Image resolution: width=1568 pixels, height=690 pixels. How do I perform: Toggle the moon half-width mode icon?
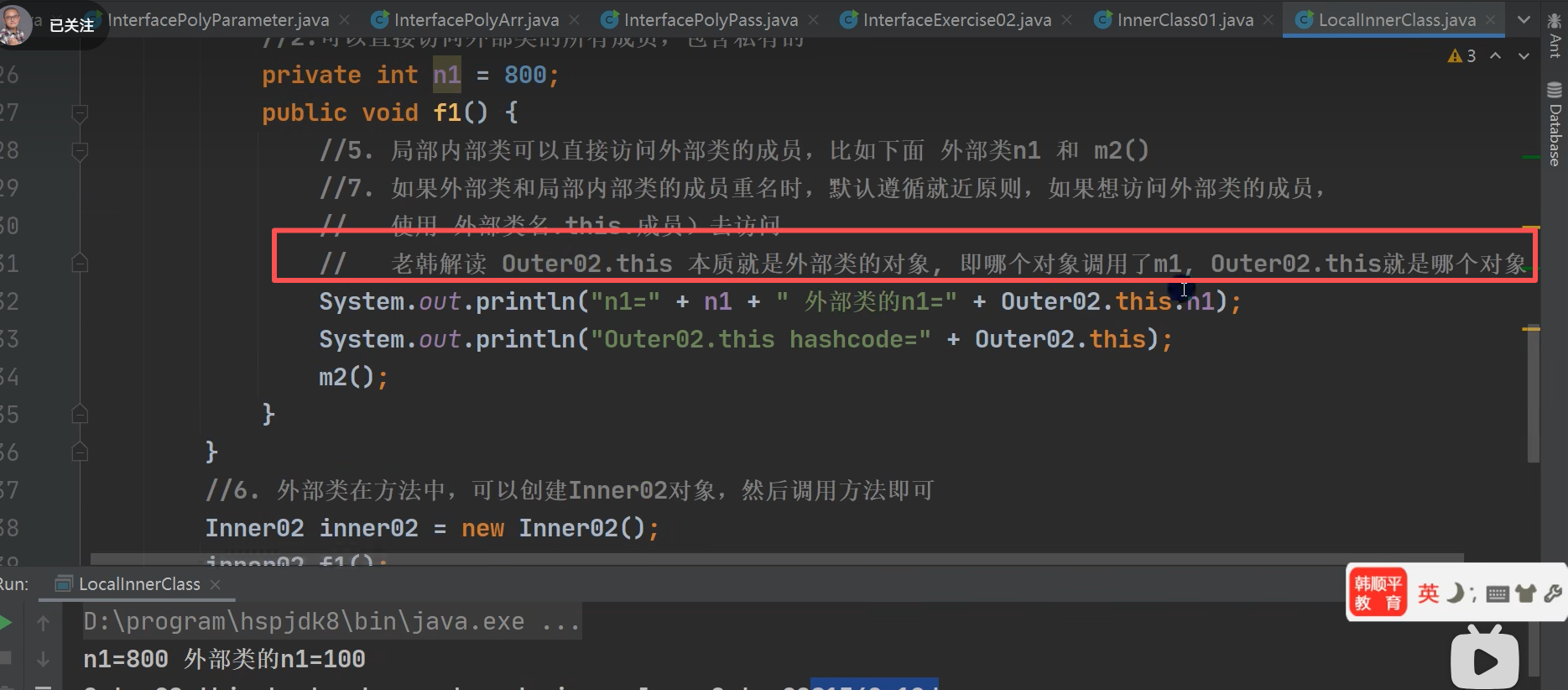pyautogui.click(x=1456, y=593)
